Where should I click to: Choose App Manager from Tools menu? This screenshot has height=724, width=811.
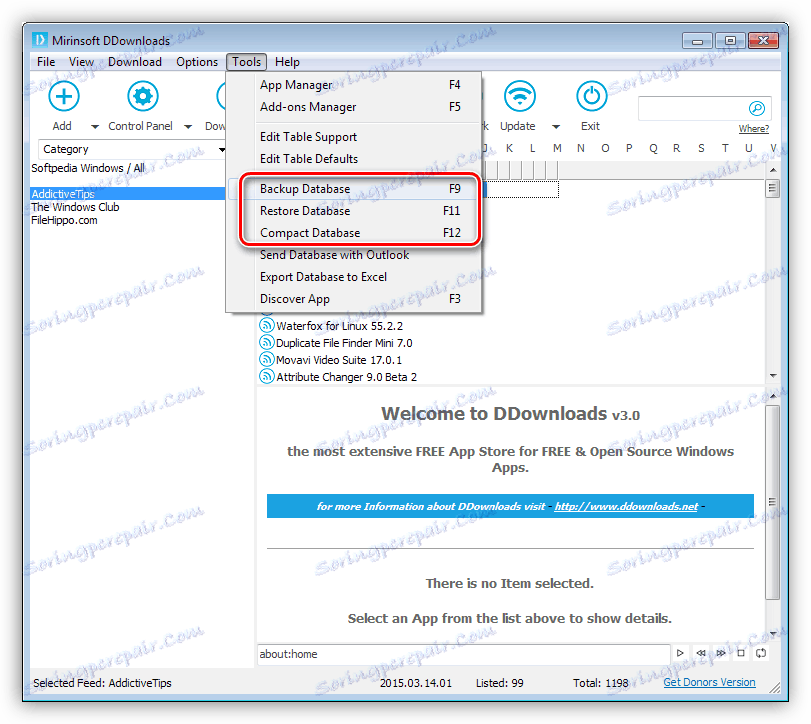coord(354,85)
